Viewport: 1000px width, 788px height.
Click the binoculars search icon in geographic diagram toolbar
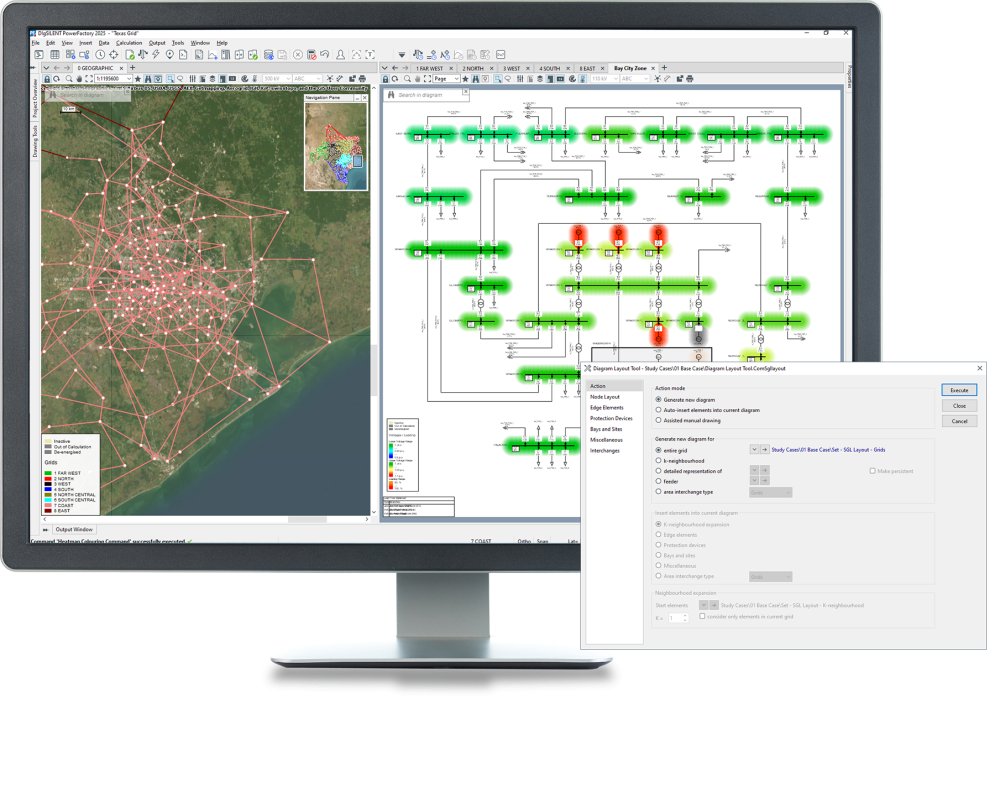coord(148,79)
